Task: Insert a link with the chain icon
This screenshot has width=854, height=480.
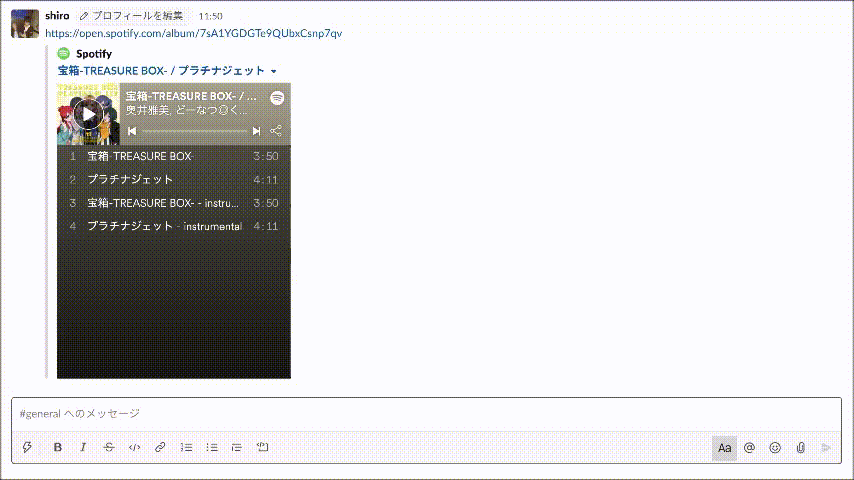Action: 160,447
